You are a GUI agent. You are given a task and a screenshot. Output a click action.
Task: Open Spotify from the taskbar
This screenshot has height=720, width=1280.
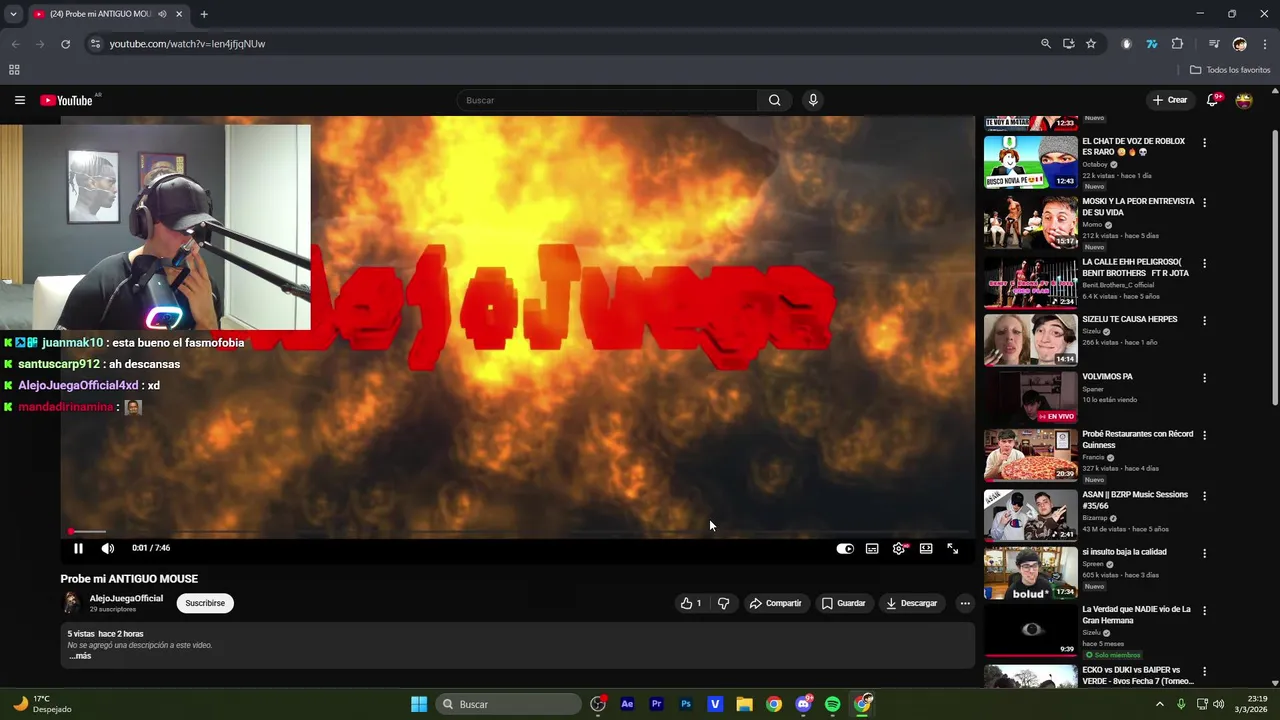[832, 704]
